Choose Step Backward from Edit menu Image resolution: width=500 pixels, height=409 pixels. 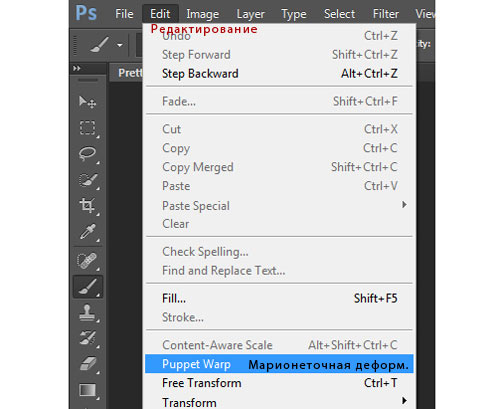tap(279, 74)
